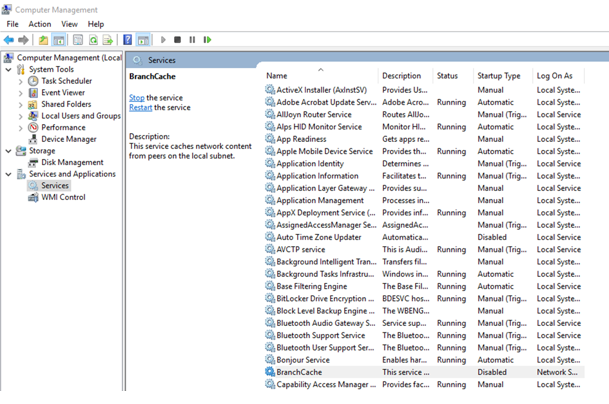Sort by the Status column header
The width and height of the screenshot is (609, 404).
(453, 76)
